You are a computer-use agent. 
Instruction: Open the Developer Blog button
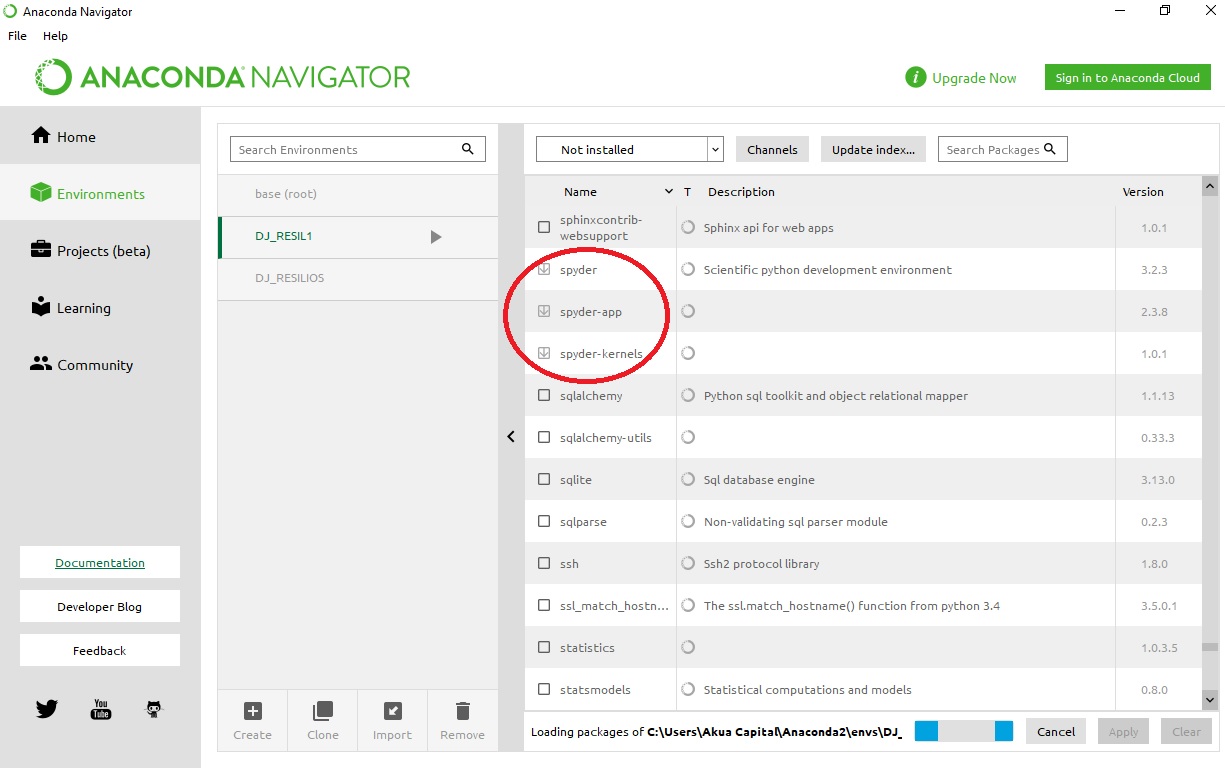pos(100,606)
